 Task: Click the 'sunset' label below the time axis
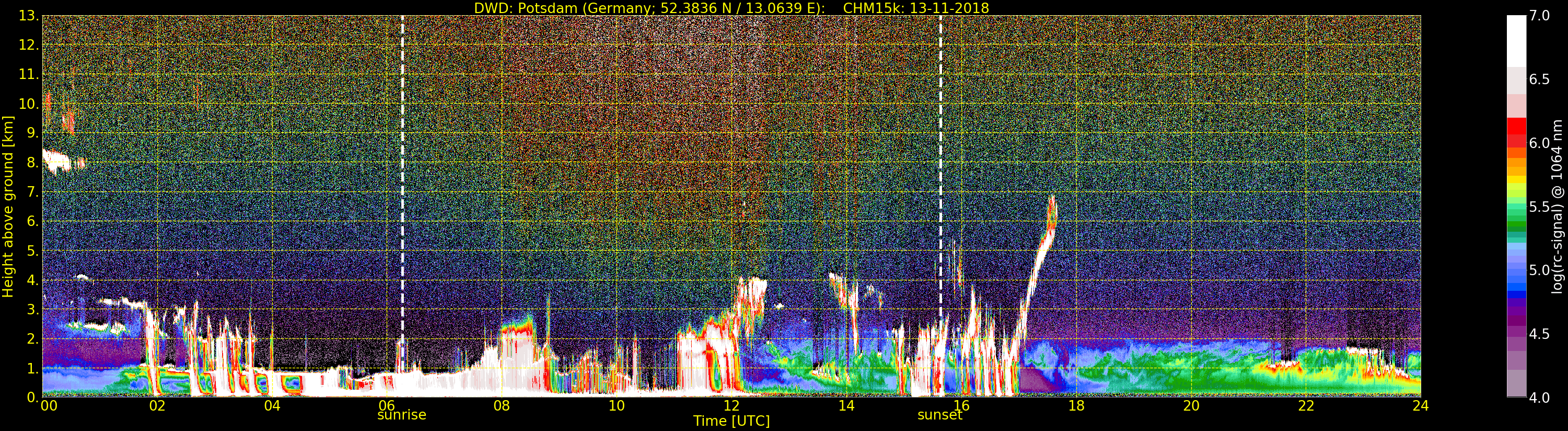pos(940,415)
